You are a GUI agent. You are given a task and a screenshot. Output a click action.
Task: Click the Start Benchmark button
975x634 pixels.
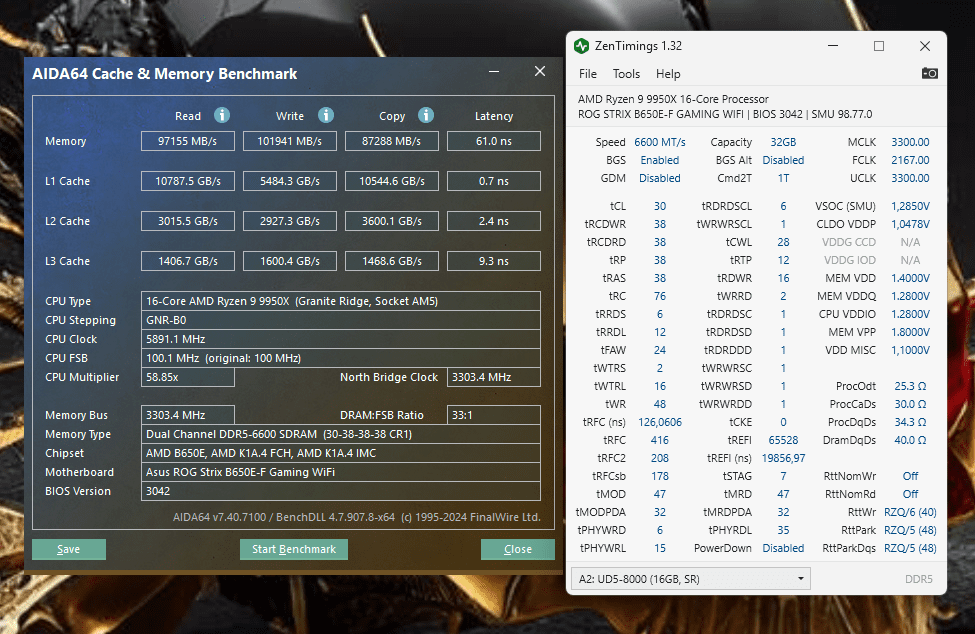tap(293, 549)
